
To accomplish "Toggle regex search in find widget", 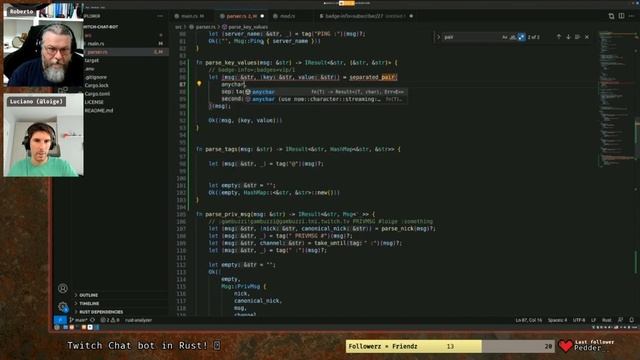I will 521,37.
